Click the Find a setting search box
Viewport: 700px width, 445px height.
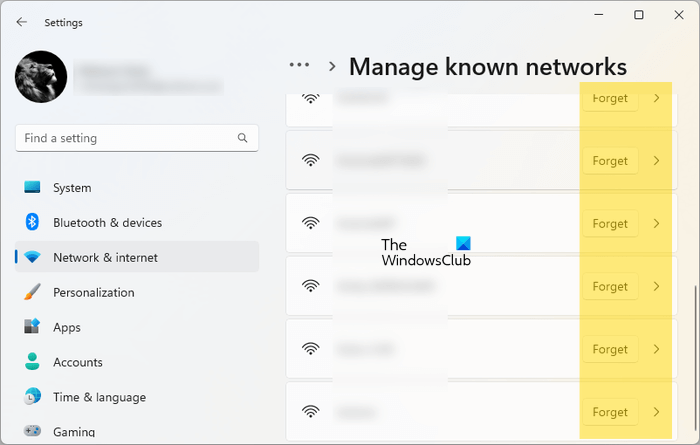coord(125,138)
